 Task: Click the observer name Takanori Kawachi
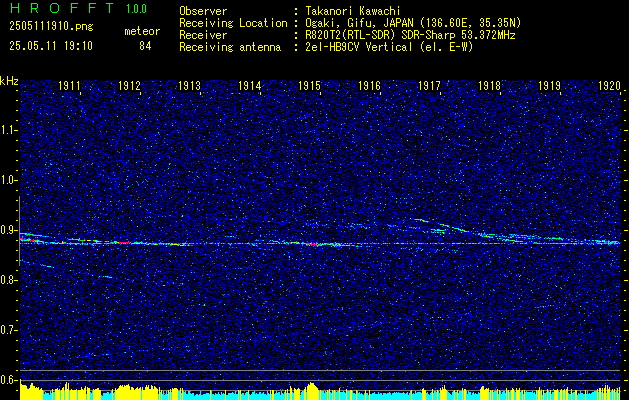pos(353,11)
